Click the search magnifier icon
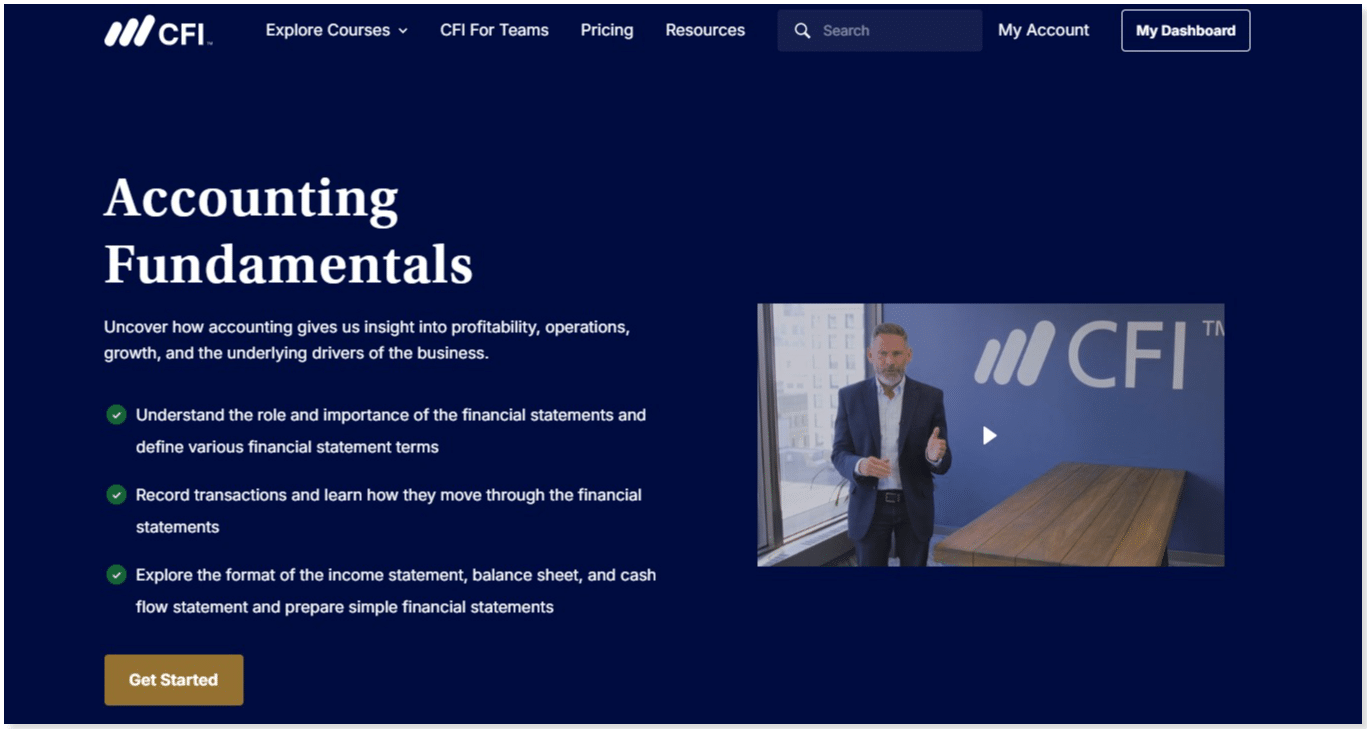The width and height of the screenshot is (1367, 729). tap(802, 31)
